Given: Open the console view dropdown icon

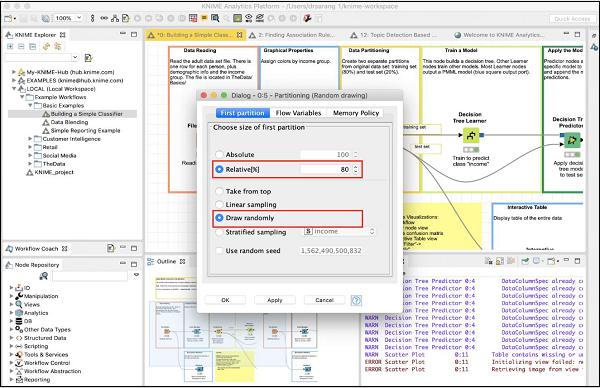Looking at the screenshot, I should tap(552, 261).
